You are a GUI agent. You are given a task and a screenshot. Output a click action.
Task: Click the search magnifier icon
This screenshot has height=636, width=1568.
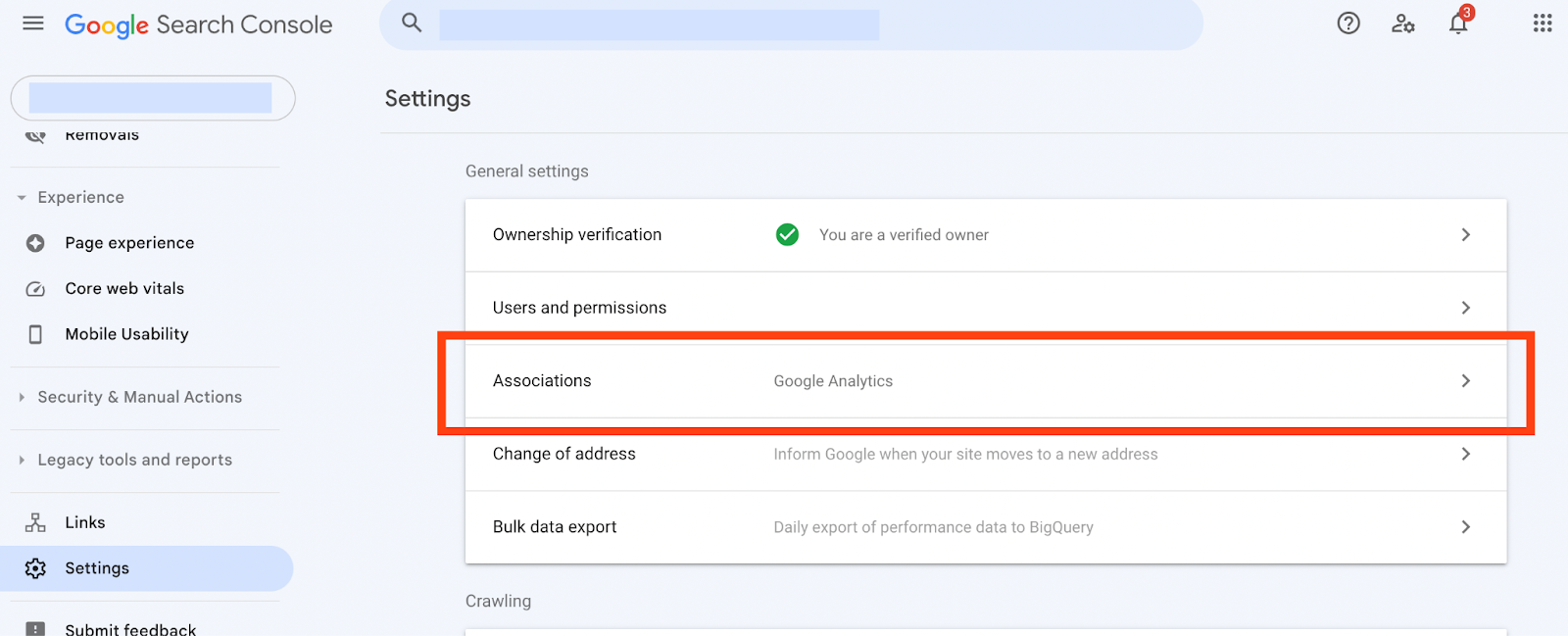point(412,24)
